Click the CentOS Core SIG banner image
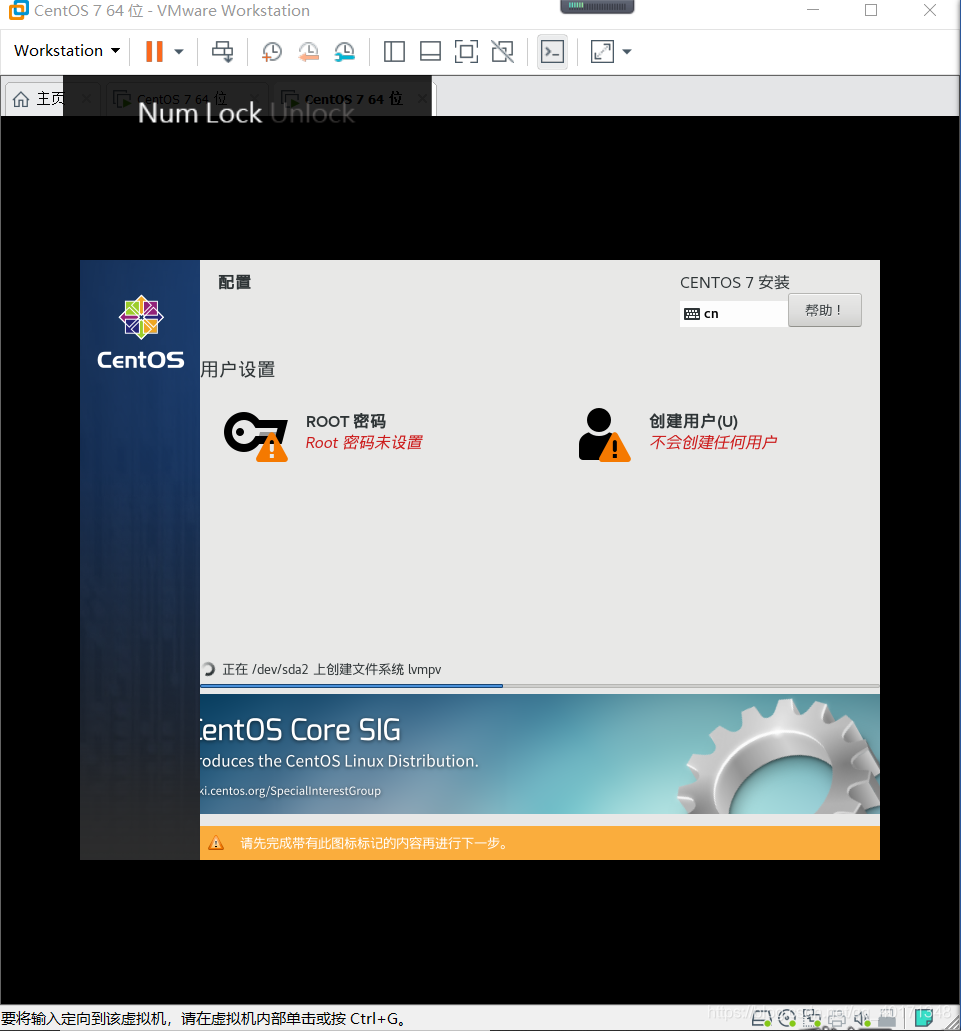Screen dimensions: 961x1031 tap(540, 754)
